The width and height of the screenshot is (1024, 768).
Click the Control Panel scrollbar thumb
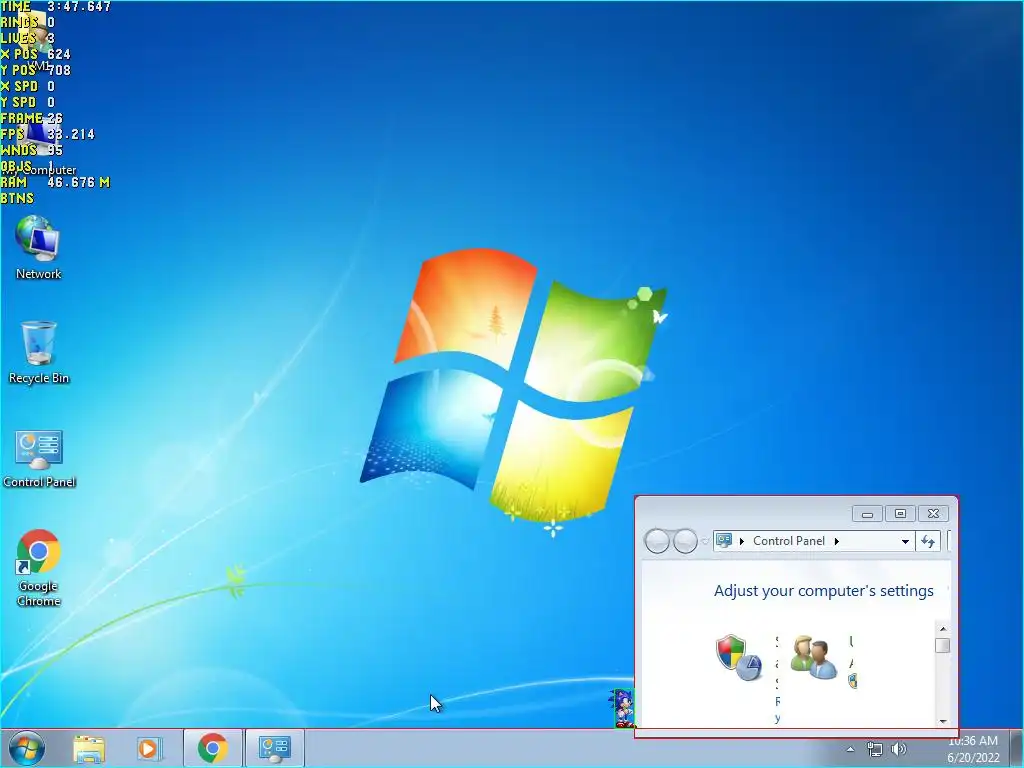point(943,645)
